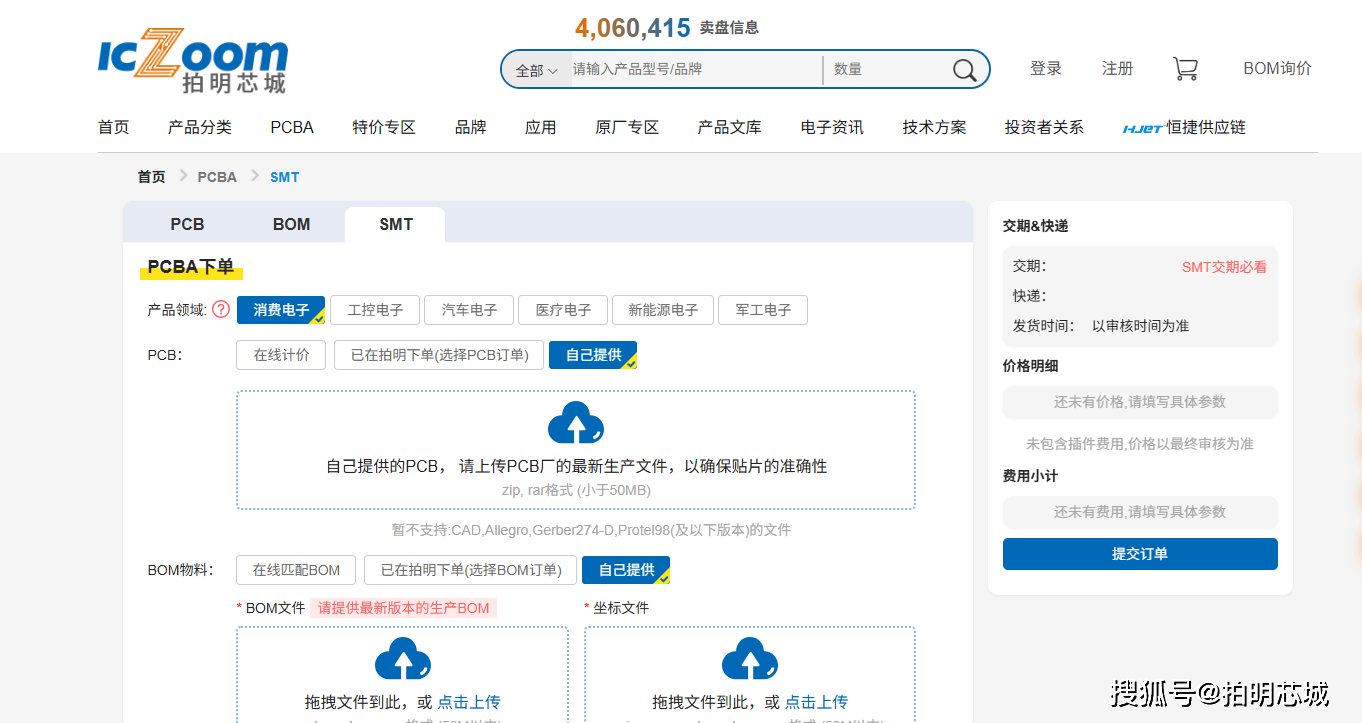Switch to the BOM tab

[291, 224]
